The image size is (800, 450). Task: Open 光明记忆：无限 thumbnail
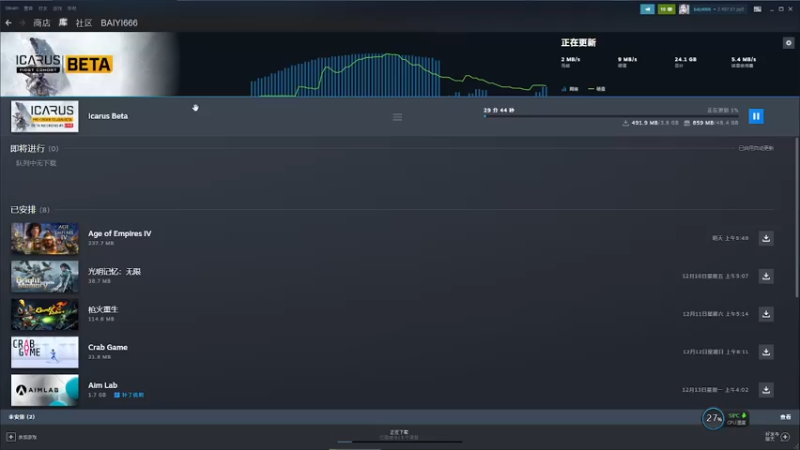pos(45,276)
